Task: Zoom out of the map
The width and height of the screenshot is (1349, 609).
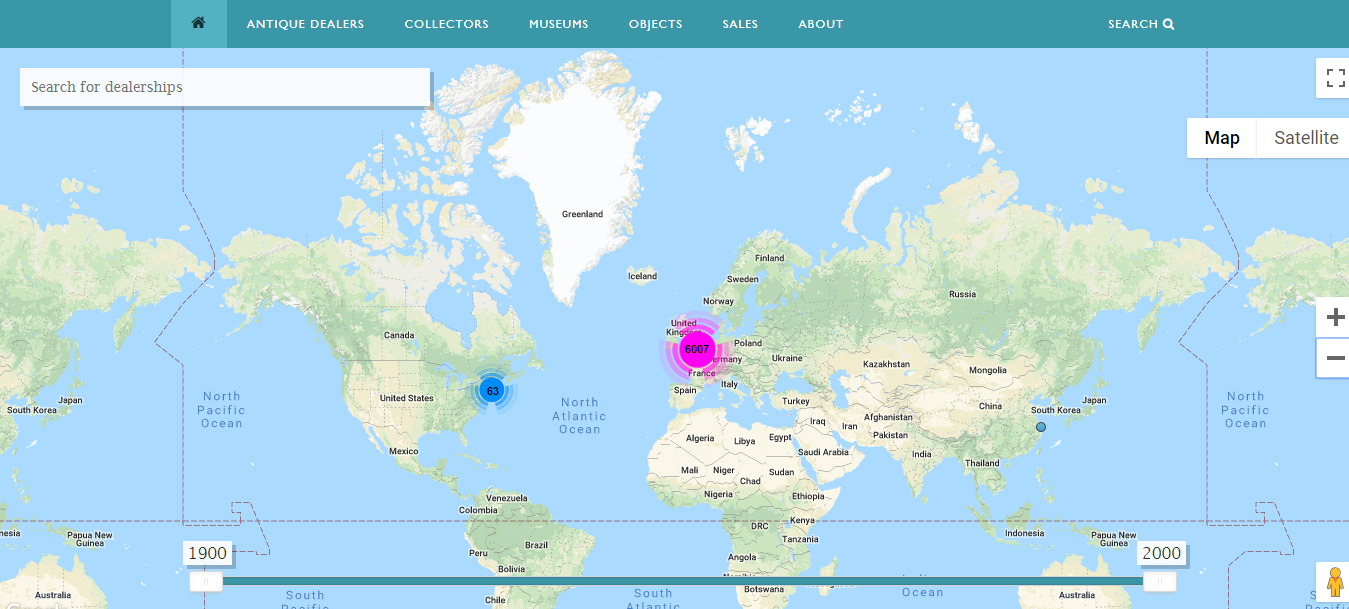Action: (x=1335, y=358)
